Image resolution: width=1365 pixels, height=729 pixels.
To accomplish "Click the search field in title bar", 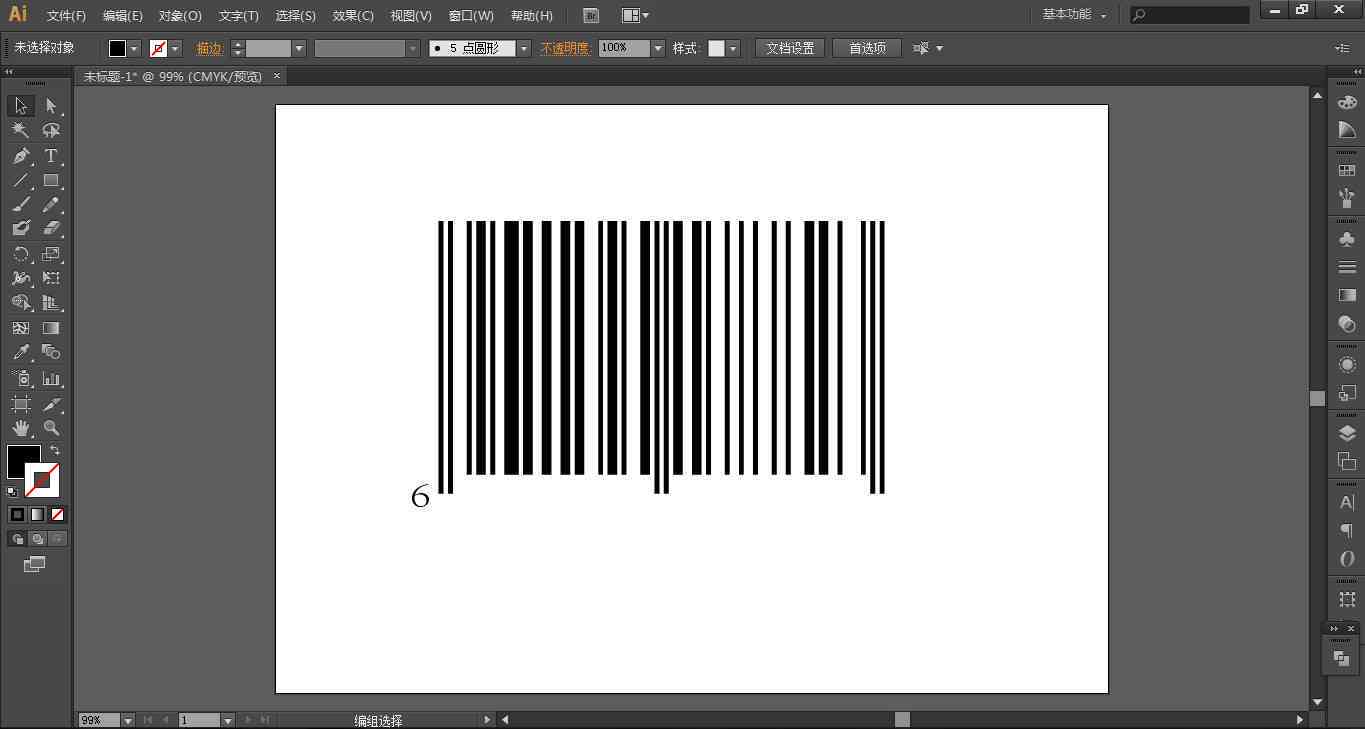I will [x=1190, y=15].
